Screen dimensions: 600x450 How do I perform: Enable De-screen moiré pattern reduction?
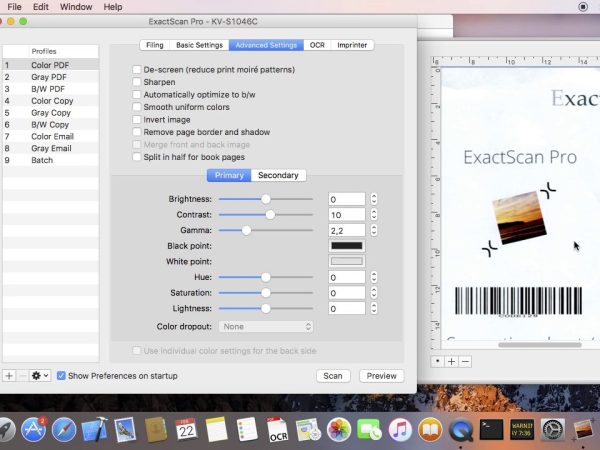click(137, 70)
